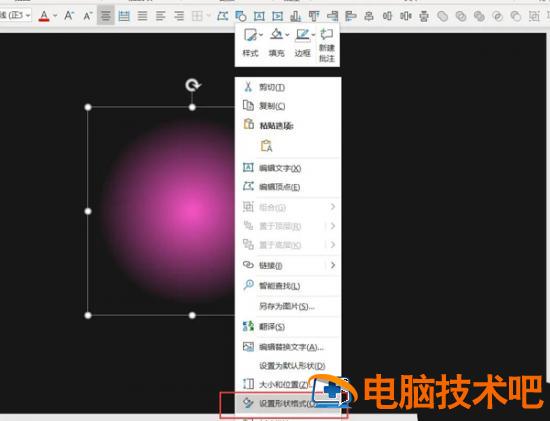Image resolution: width=550 pixels, height=421 pixels.
Task: Click the align bottom toolbar icon
Action: click(x=296, y=16)
